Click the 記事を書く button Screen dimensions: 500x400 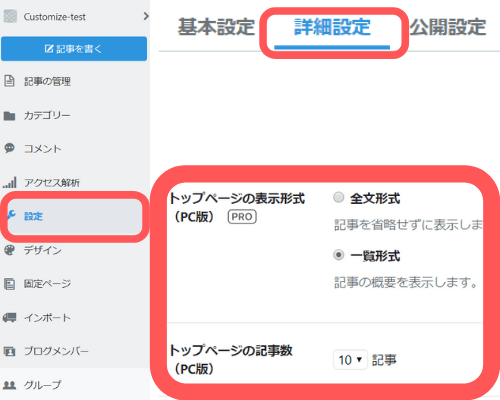pyautogui.click(x=74, y=49)
